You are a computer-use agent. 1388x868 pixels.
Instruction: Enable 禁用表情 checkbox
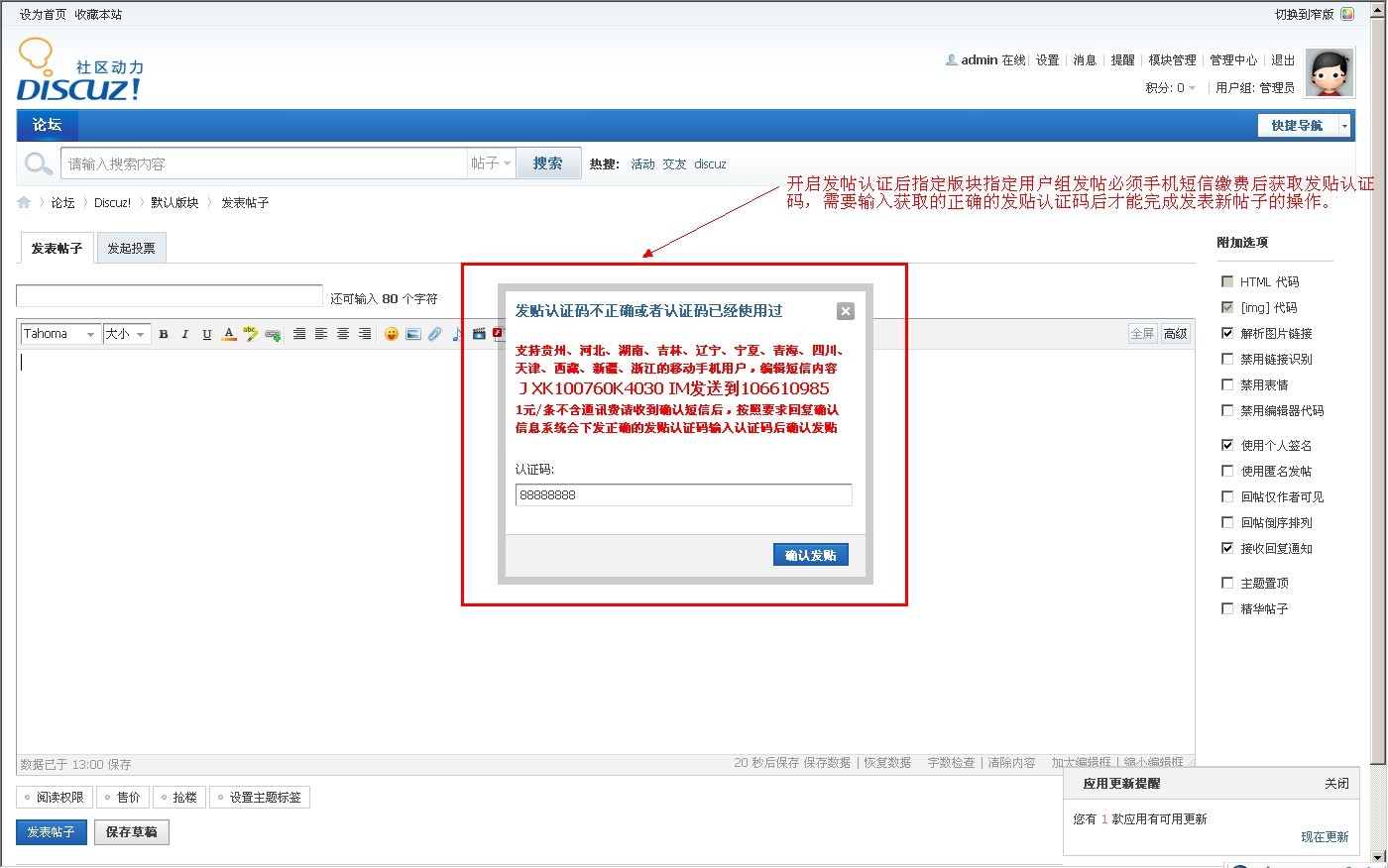pyautogui.click(x=1227, y=384)
